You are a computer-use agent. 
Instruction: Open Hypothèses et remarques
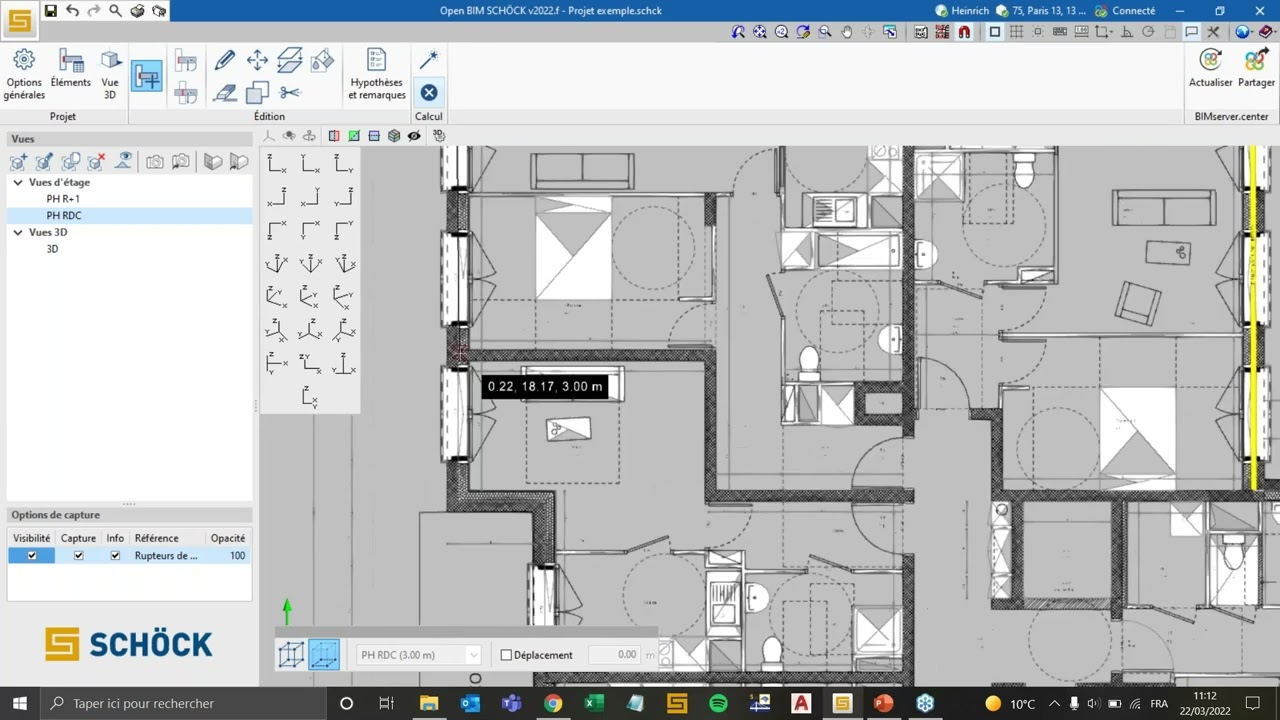click(x=376, y=75)
